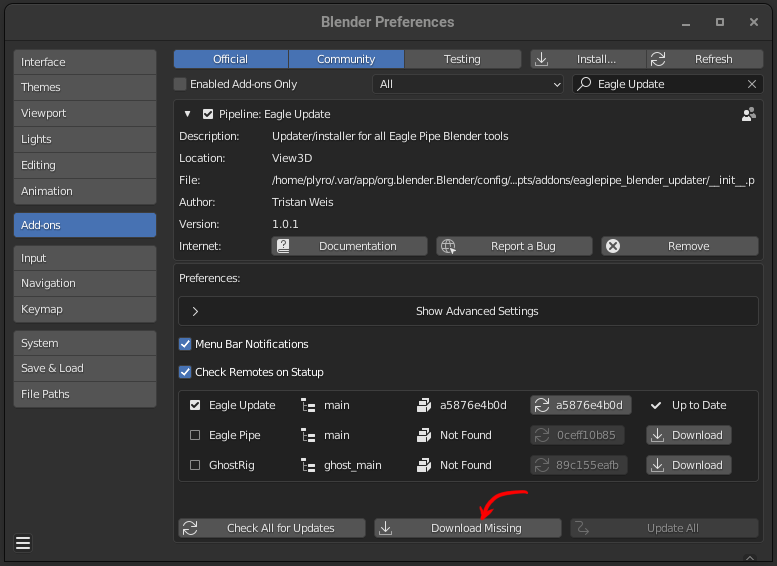777x566 pixels.
Task: Click remote commit a5876e4b0d refresh button
Action: point(581,405)
